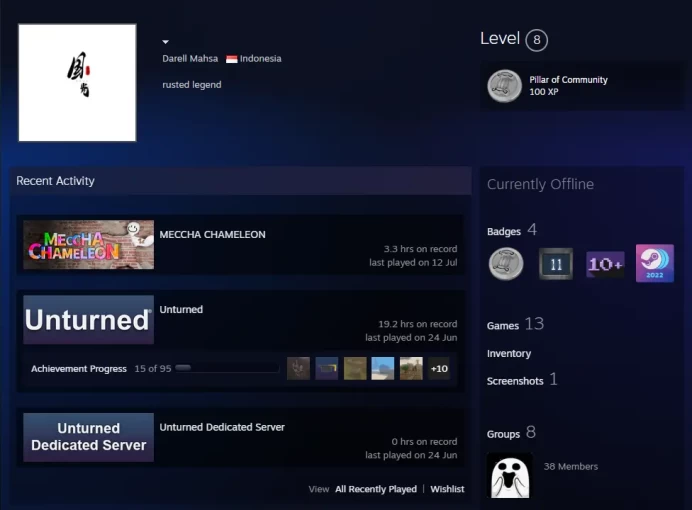This screenshot has width=692, height=510.
Task: Click the 38 Members group text
Action: (571, 466)
